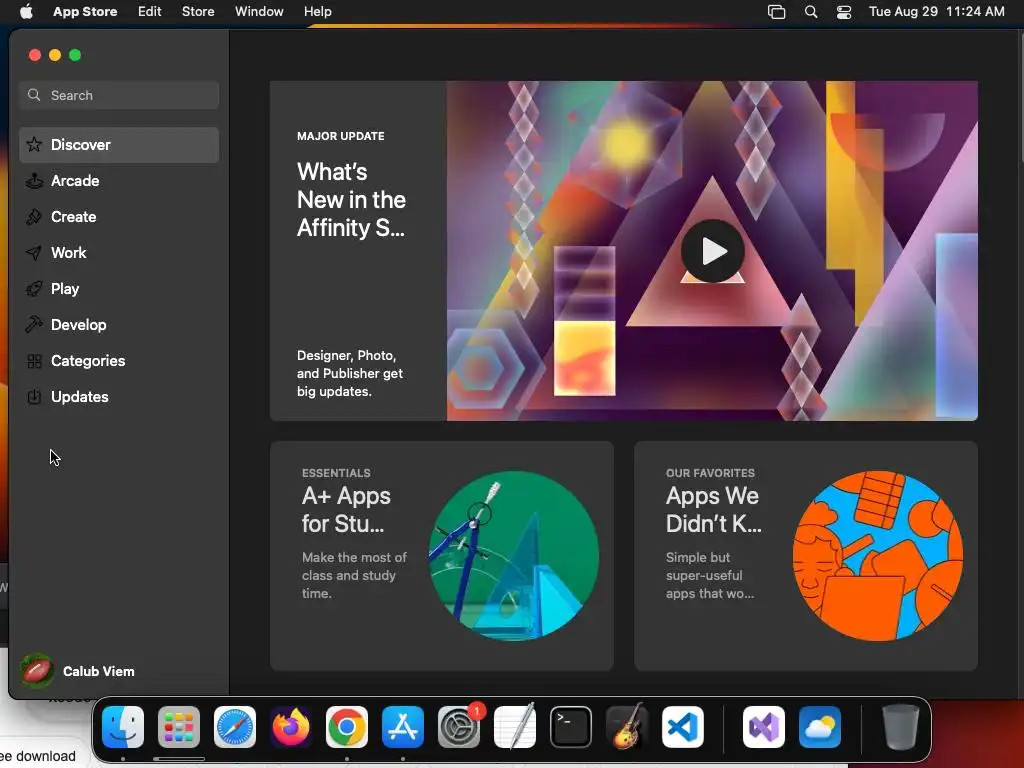Open Control Center in the menu bar
The image size is (1024, 768).
point(844,12)
